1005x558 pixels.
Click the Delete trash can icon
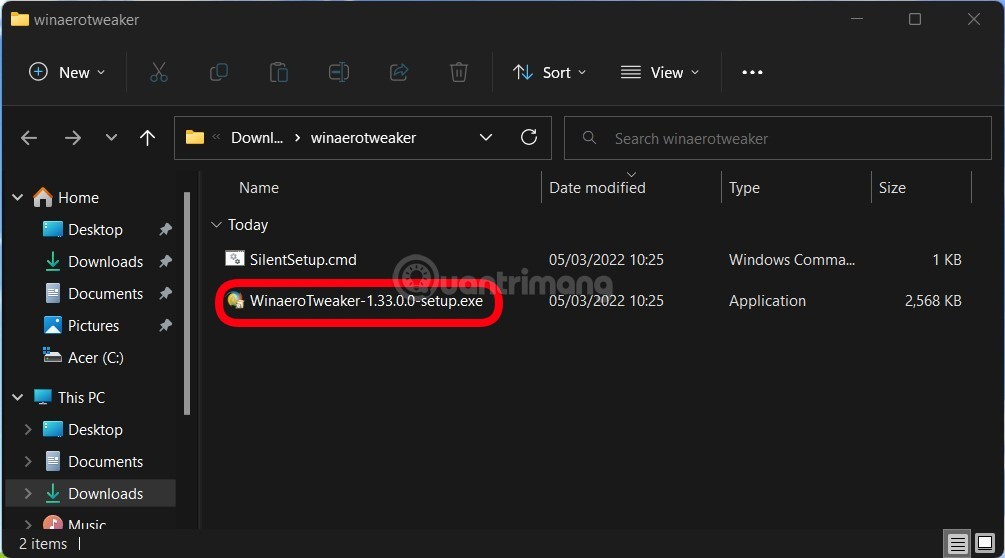tap(458, 72)
